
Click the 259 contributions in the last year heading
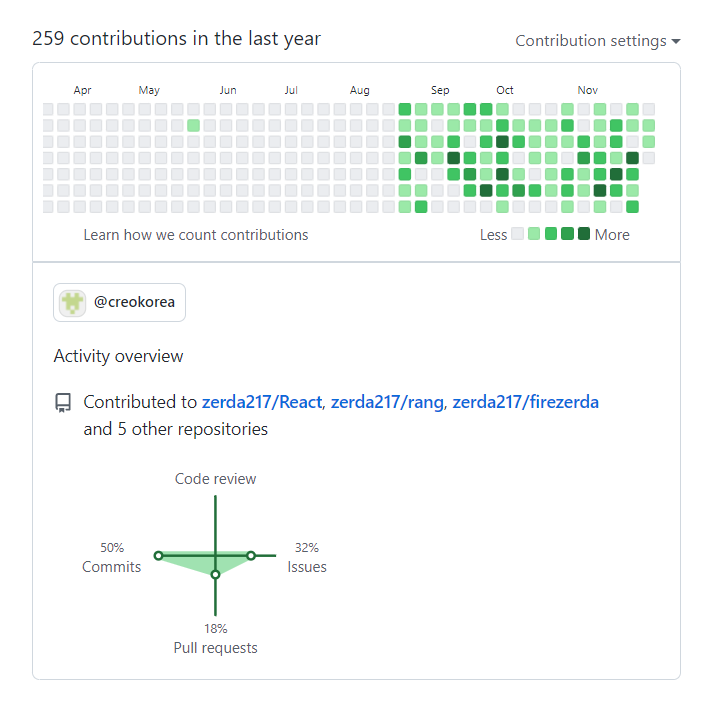click(177, 39)
